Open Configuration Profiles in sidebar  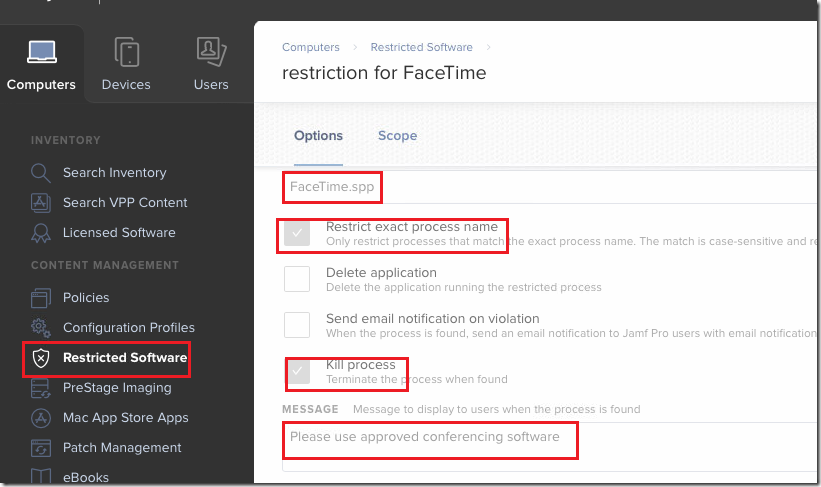pos(129,327)
